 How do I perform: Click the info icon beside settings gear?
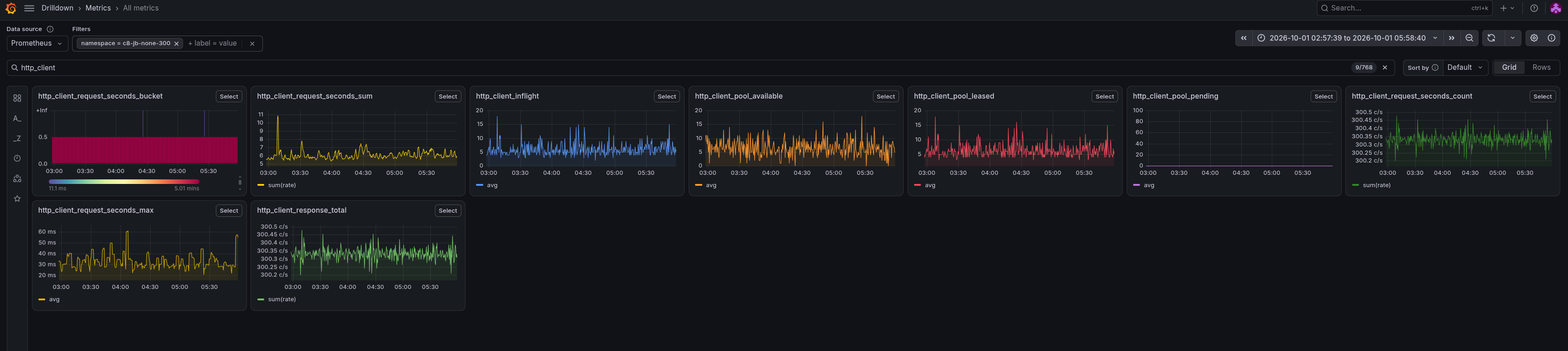pos(1552,38)
